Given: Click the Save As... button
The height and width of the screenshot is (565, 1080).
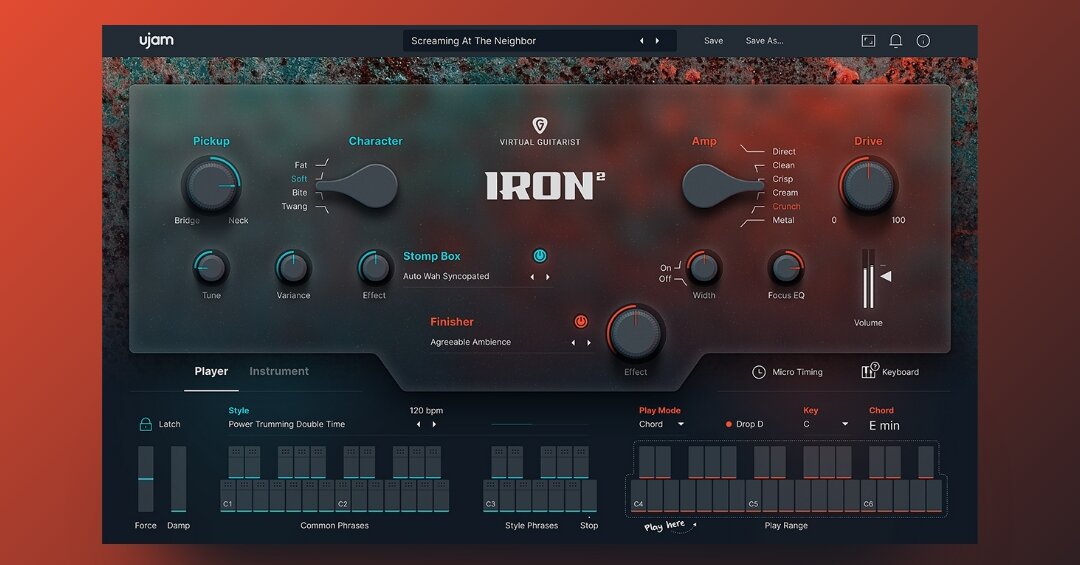Looking at the screenshot, I should [765, 41].
